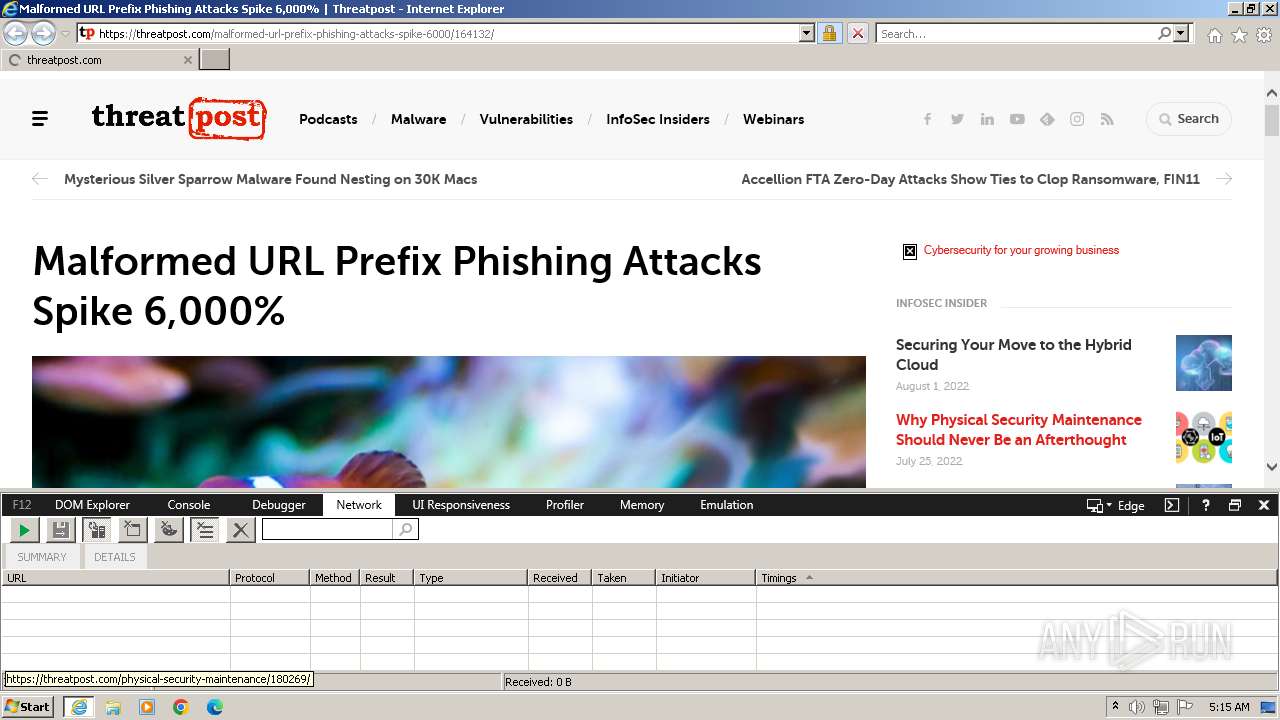Open Threatpost LinkedIn icon
The height and width of the screenshot is (720, 1280).
tap(987, 119)
